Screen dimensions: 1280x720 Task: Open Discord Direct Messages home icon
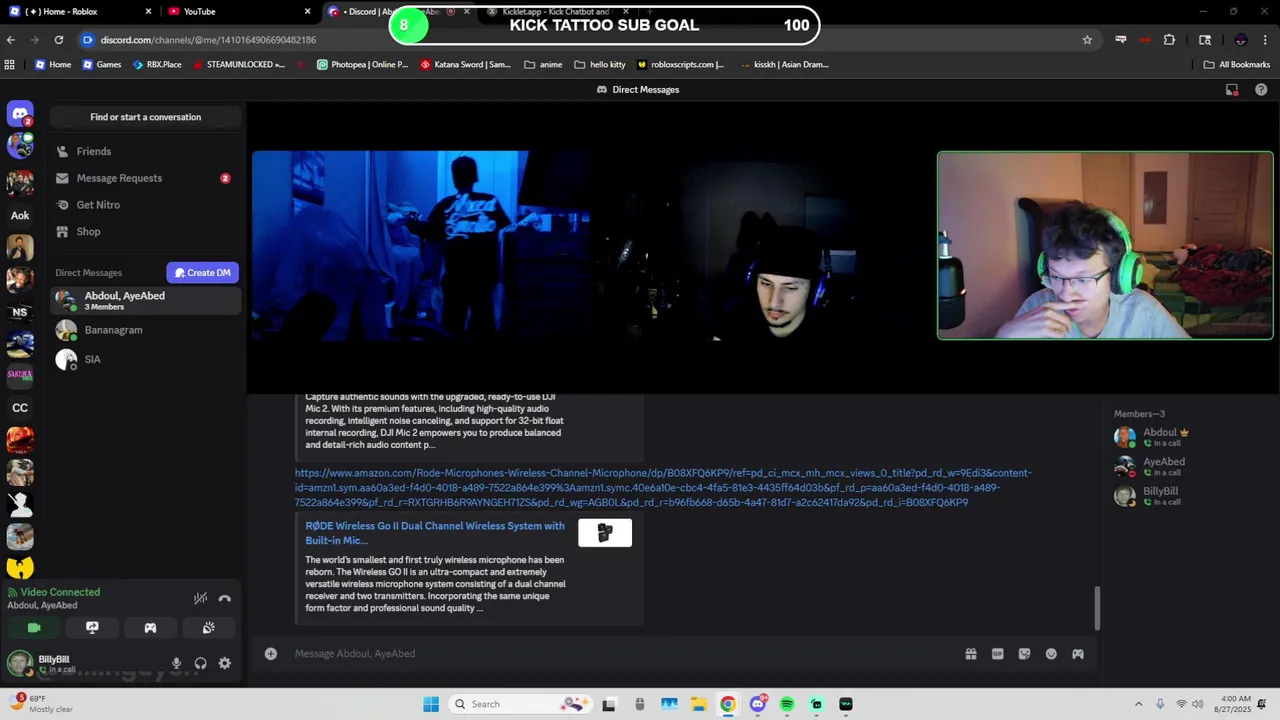pos(20,114)
